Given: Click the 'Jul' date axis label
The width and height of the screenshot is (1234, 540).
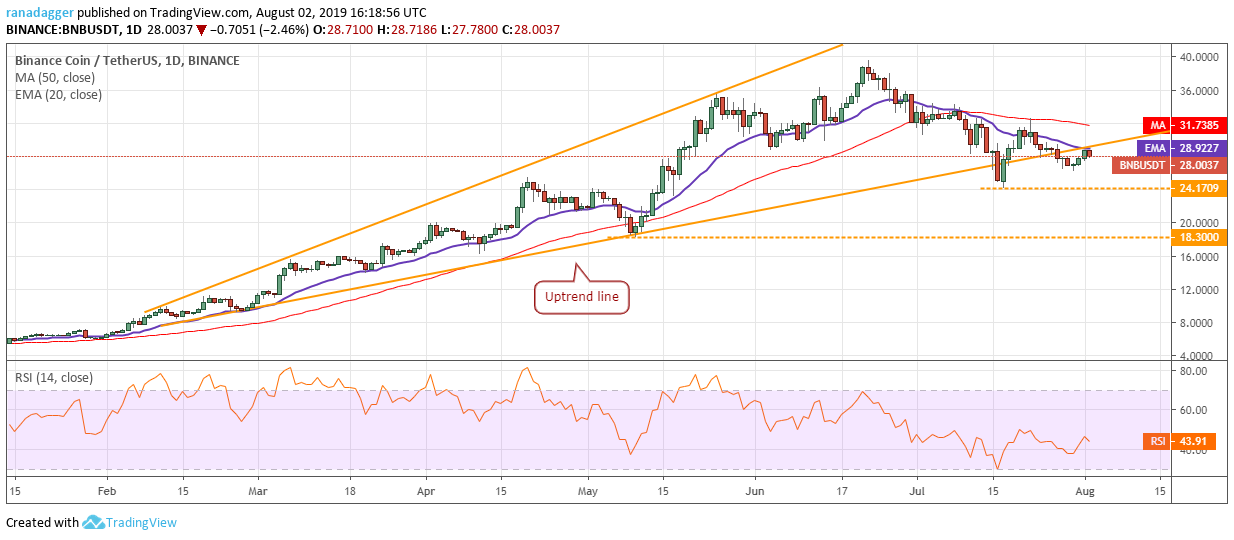Looking at the screenshot, I should [x=915, y=491].
